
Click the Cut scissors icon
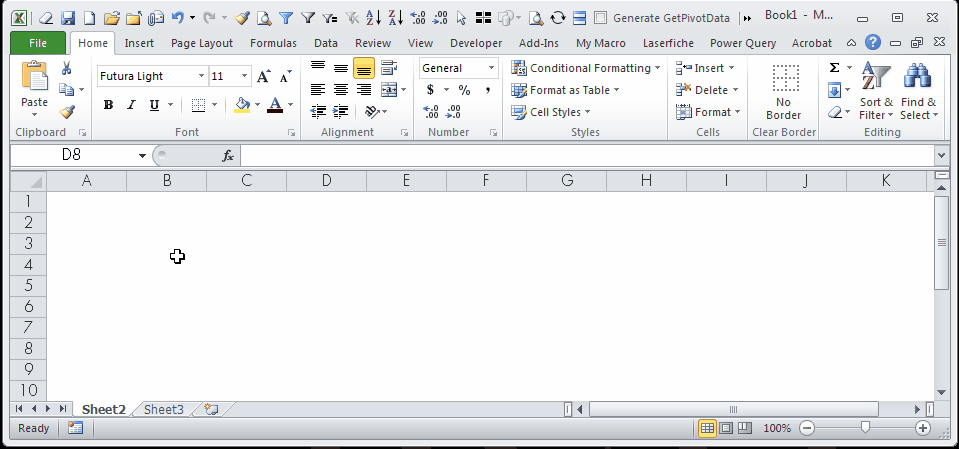[x=66, y=68]
